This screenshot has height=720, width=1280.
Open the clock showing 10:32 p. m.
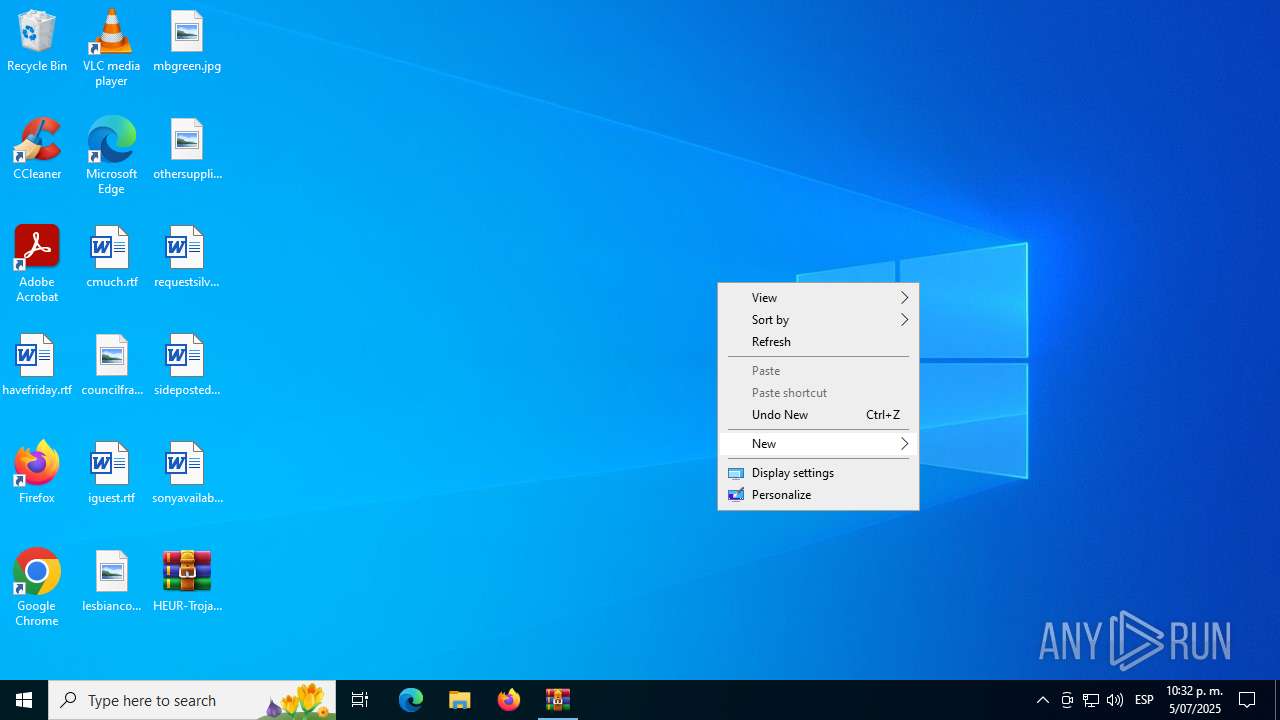pos(1194,700)
